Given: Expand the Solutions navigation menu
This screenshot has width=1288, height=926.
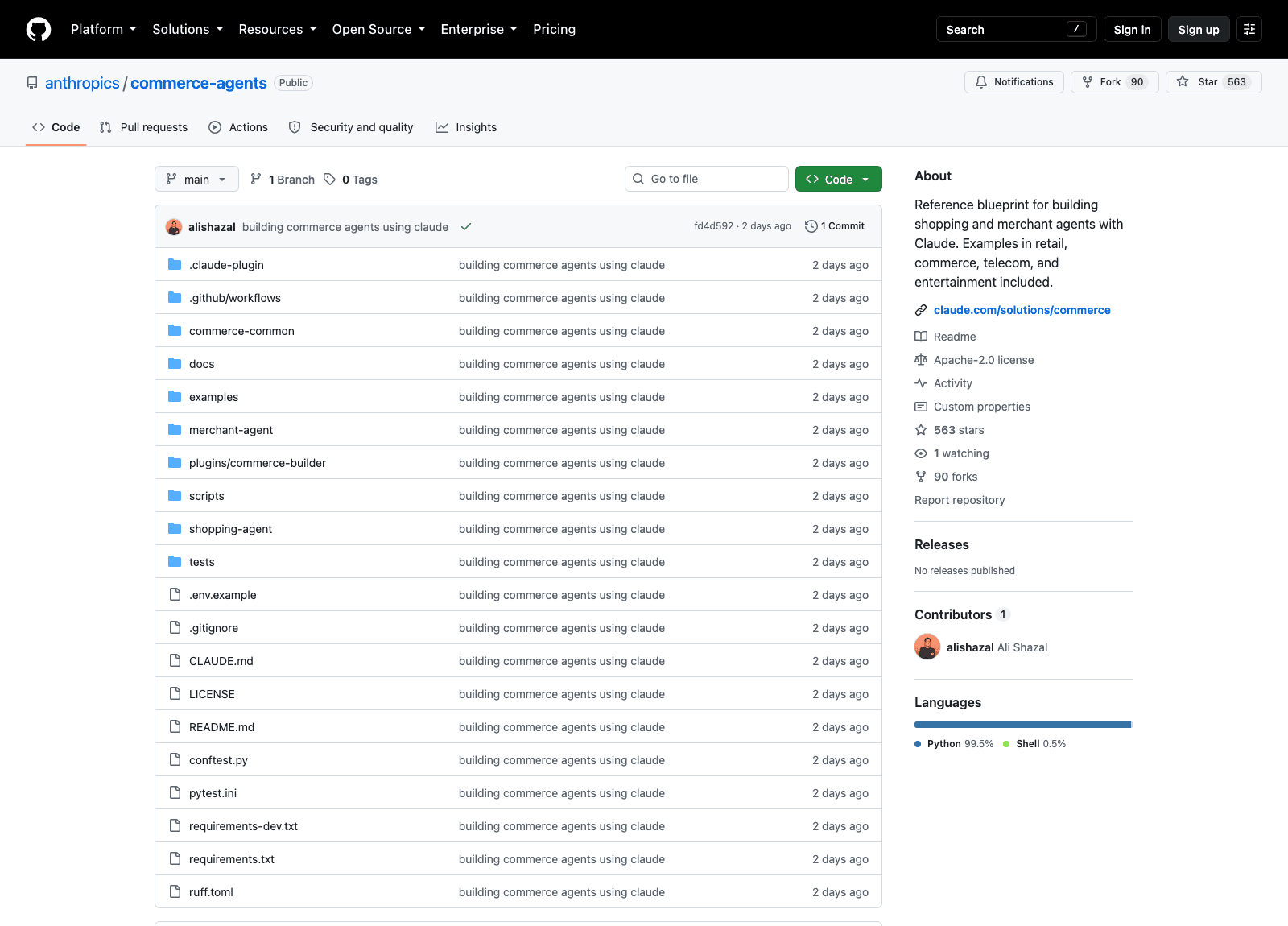Looking at the screenshot, I should click(x=188, y=29).
